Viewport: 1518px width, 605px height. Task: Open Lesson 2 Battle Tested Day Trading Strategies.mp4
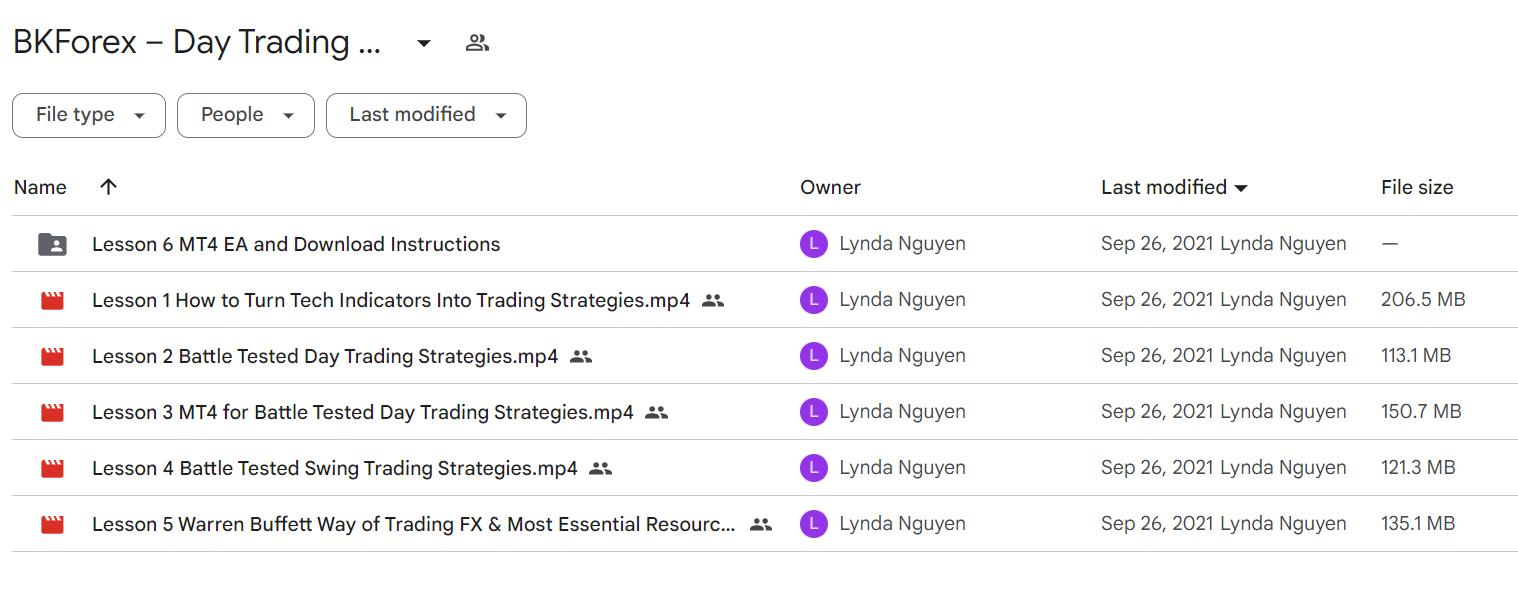point(325,356)
